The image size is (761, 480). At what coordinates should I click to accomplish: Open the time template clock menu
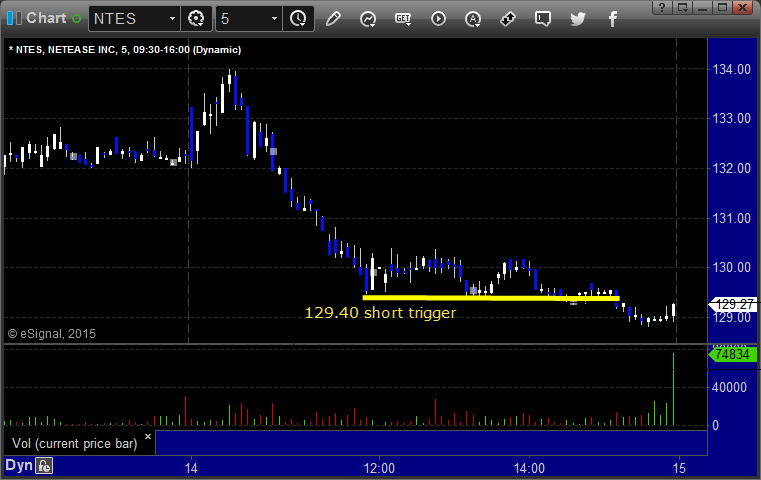coord(298,18)
